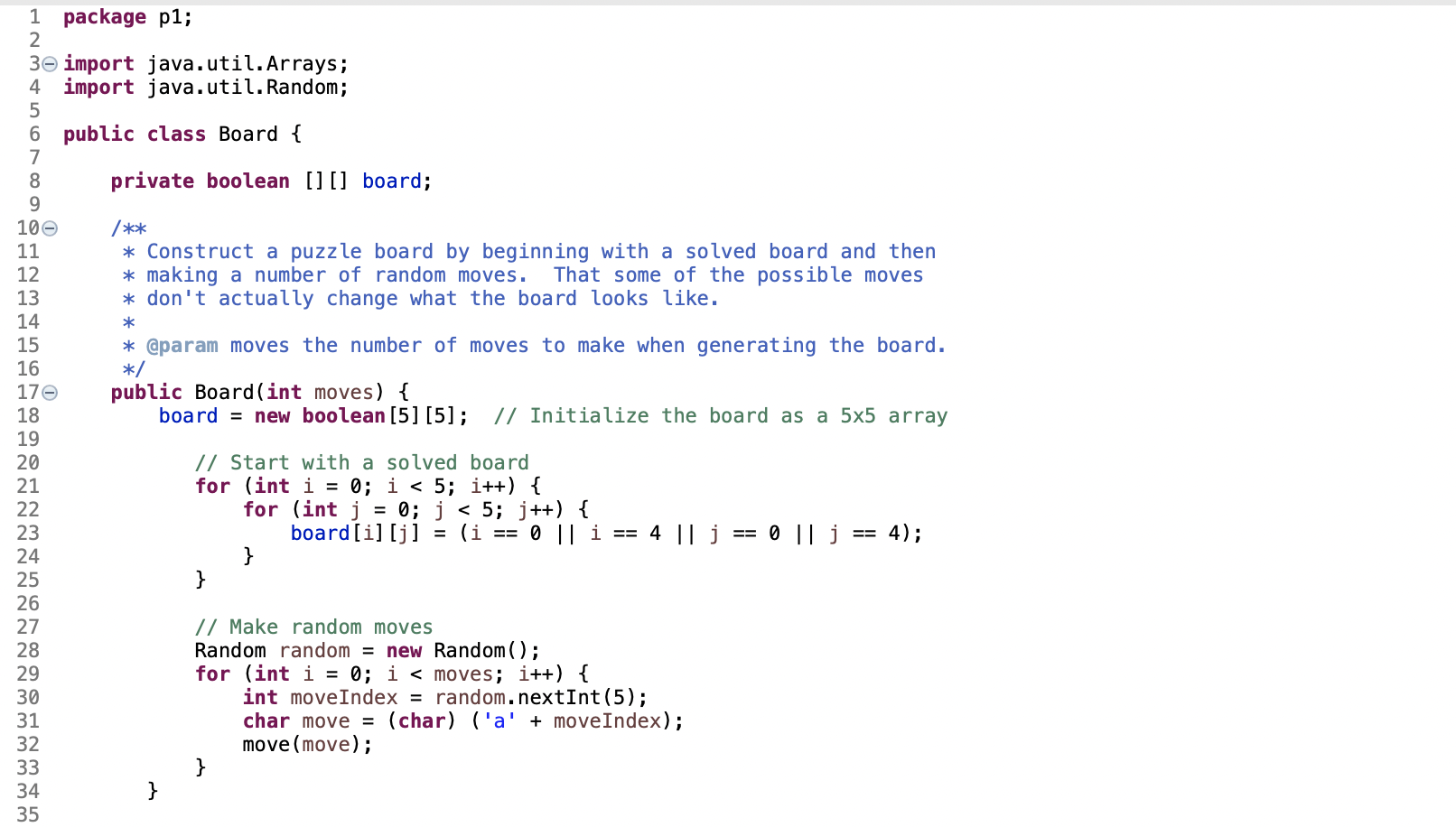Click the java.util.Random import text
Image resolution: width=1456 pixels, height=827 pixels.
(x=247, y=87)
